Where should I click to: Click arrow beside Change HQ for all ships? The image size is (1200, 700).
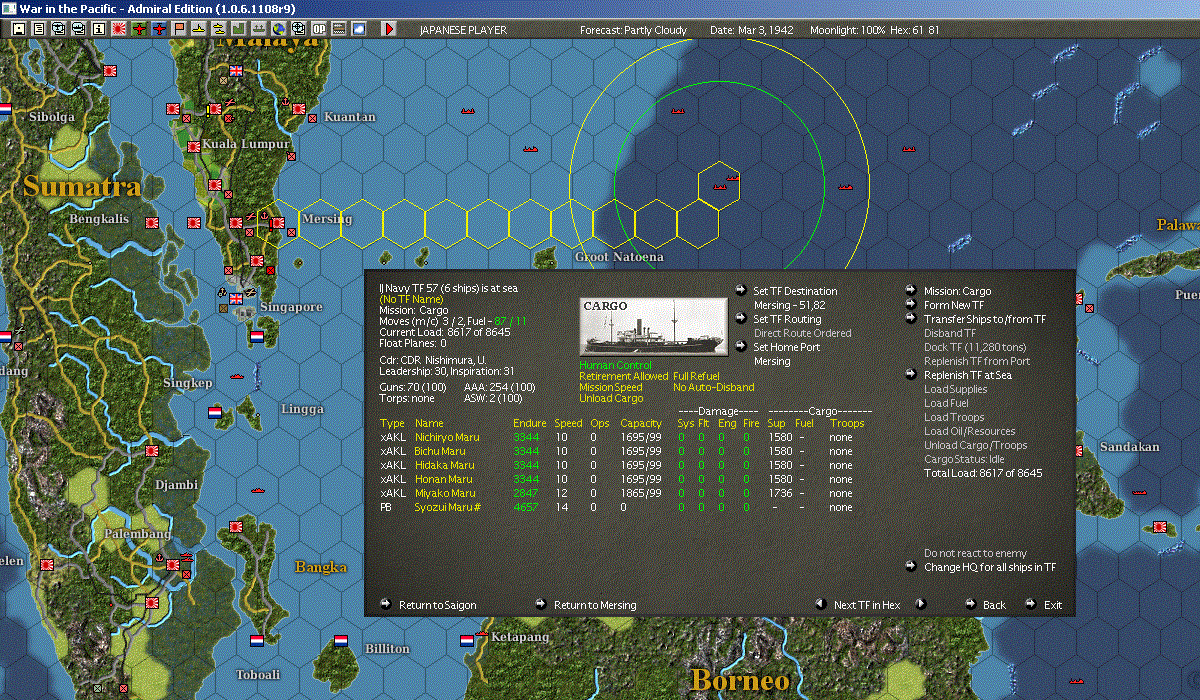(911, 567)
